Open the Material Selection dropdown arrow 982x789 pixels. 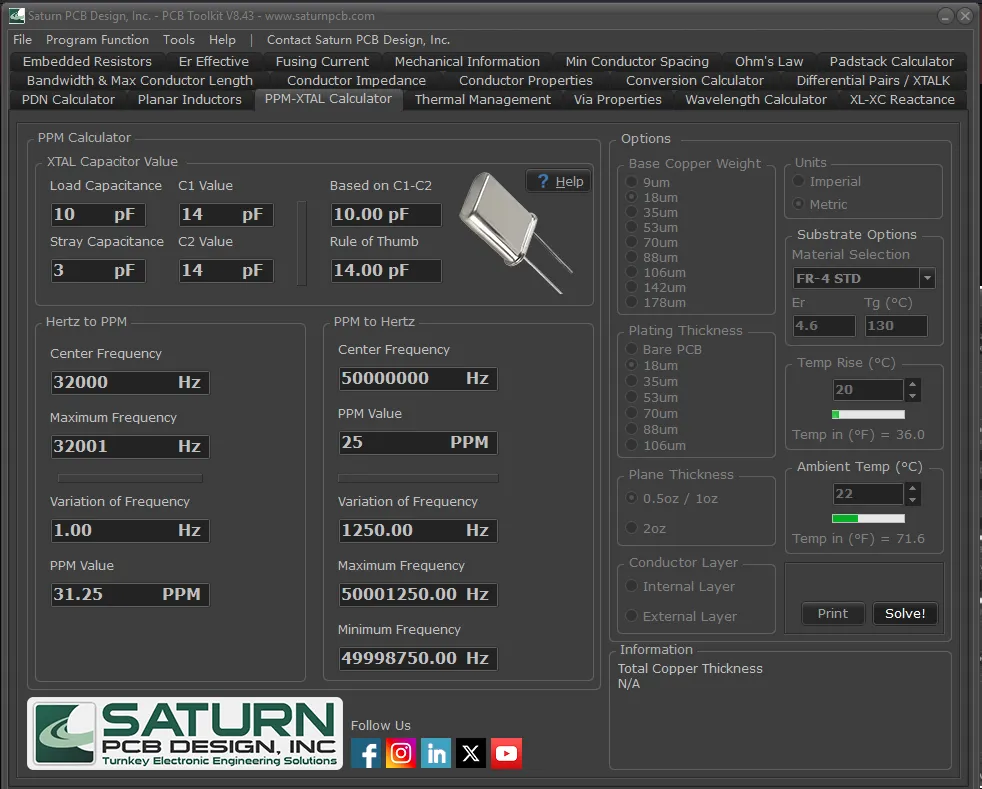click(927, 278)
